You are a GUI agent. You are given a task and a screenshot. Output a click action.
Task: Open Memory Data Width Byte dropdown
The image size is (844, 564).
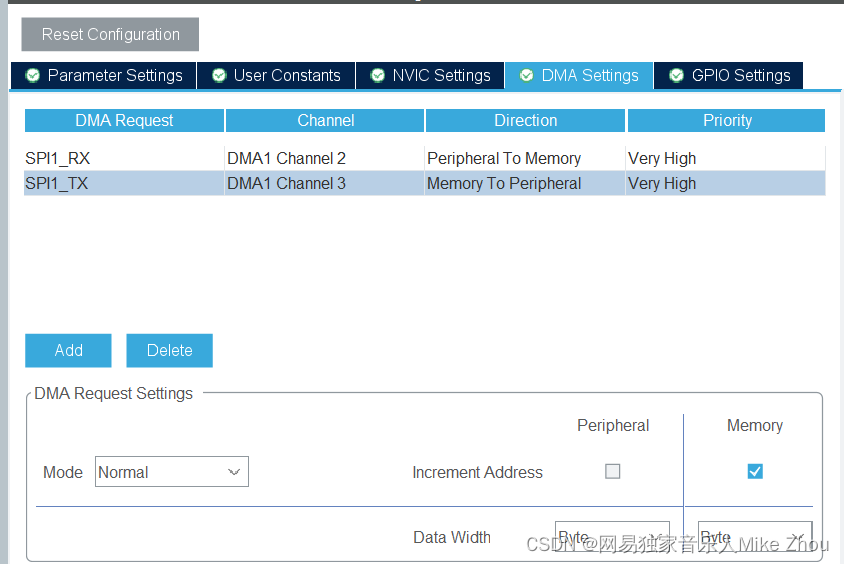point(755,537)
